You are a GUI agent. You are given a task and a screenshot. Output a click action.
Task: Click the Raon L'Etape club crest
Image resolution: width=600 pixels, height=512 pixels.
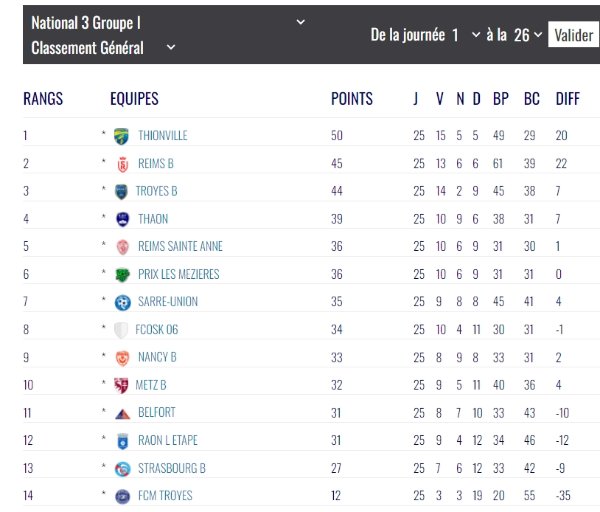(122, 440)
